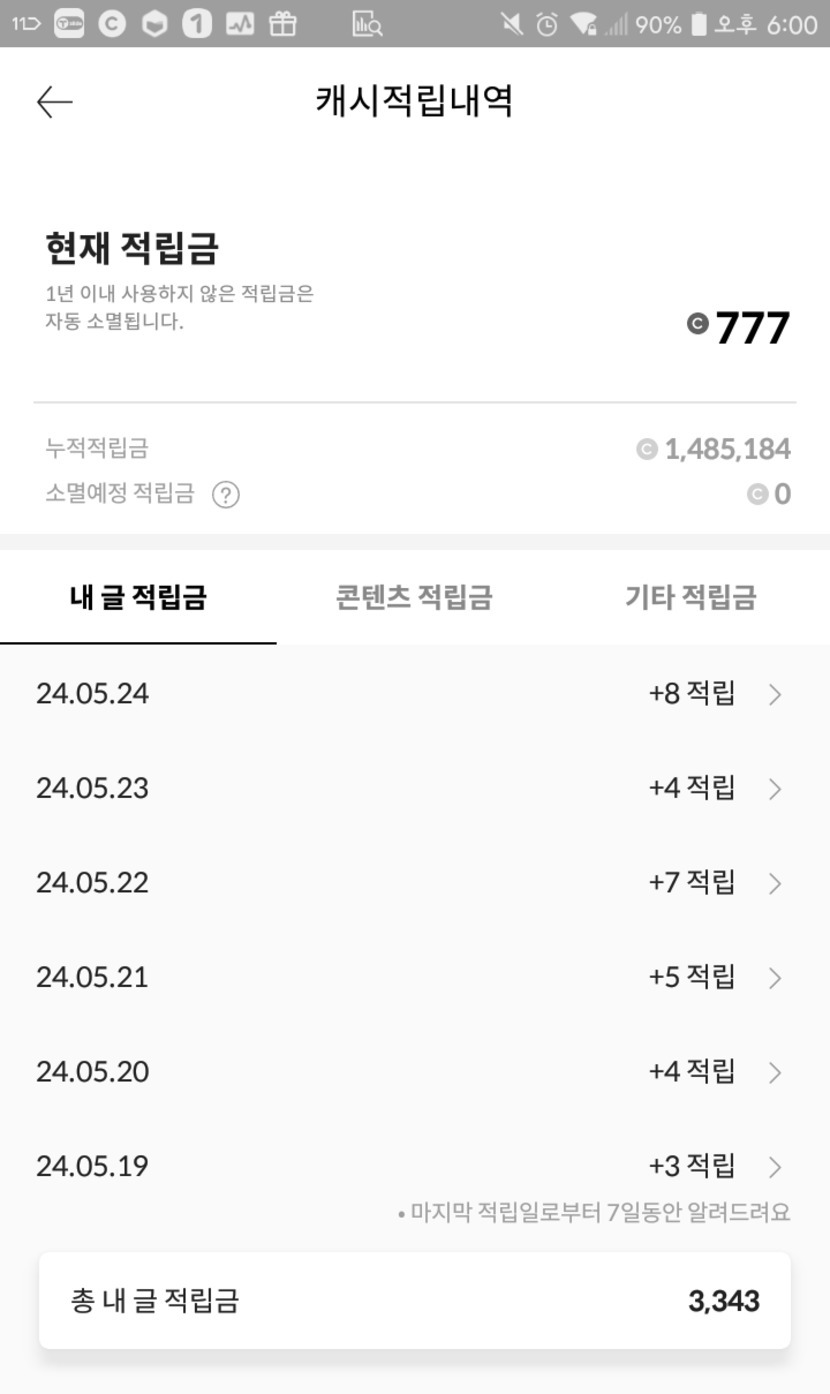Tap the chart search status bar icon
The width and height of the screenshot is (830, 1394).
(367, 24)
